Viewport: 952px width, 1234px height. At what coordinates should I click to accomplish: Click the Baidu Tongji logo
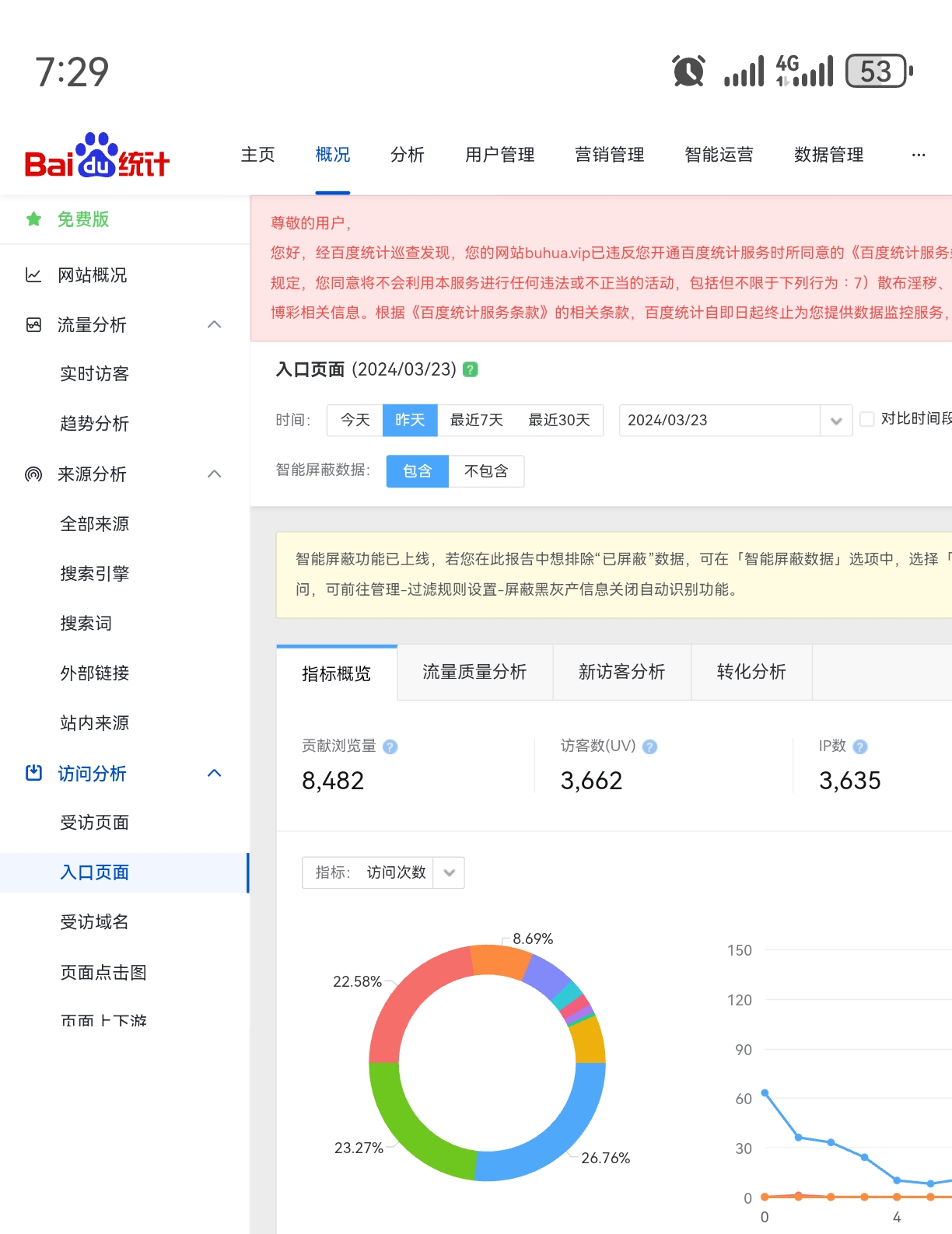tap(97, 156)
